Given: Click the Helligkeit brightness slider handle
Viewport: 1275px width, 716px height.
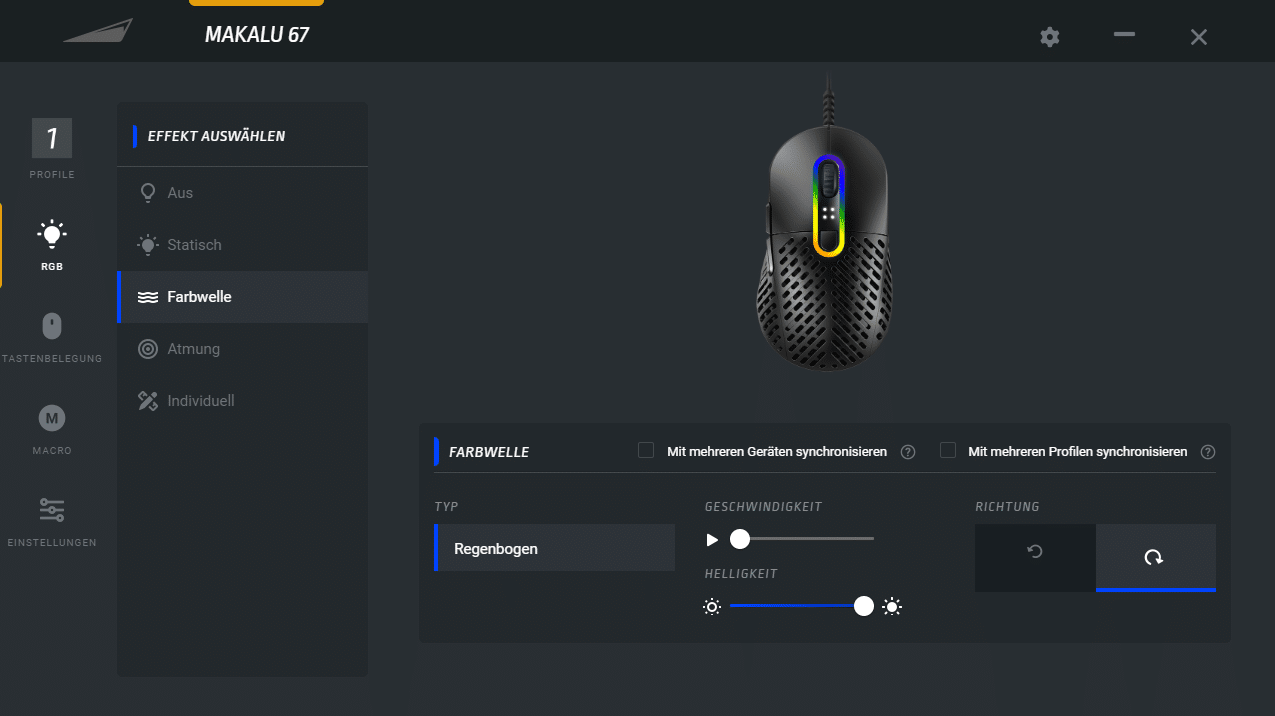Looking at the screenshot, I should click(x=864, y=606).
